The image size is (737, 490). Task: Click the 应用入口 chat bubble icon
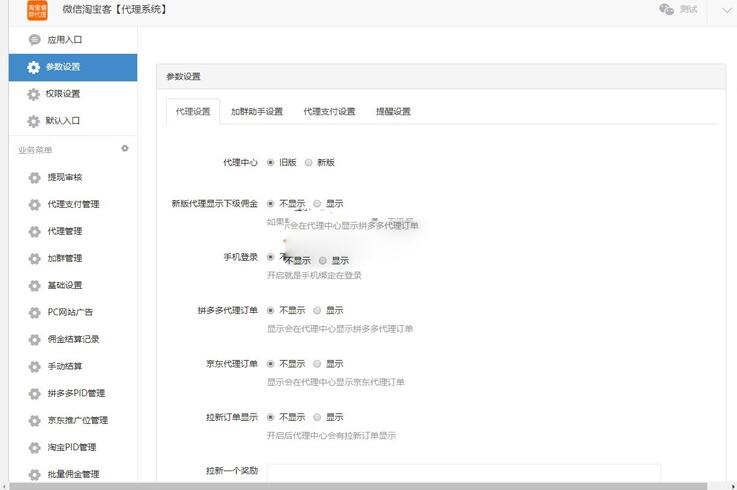[x=34, y=40]
